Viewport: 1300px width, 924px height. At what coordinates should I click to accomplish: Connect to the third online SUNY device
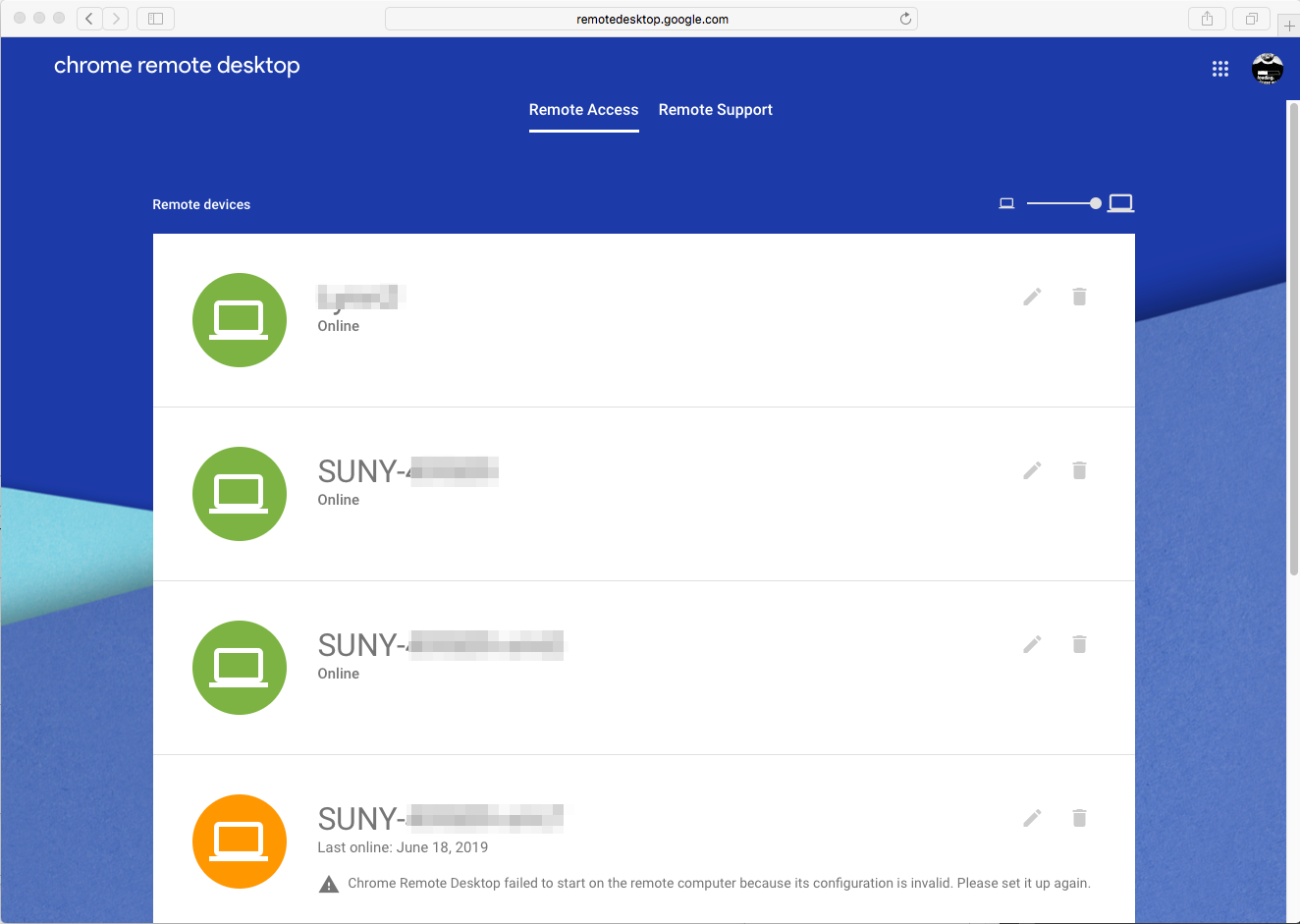644,668
